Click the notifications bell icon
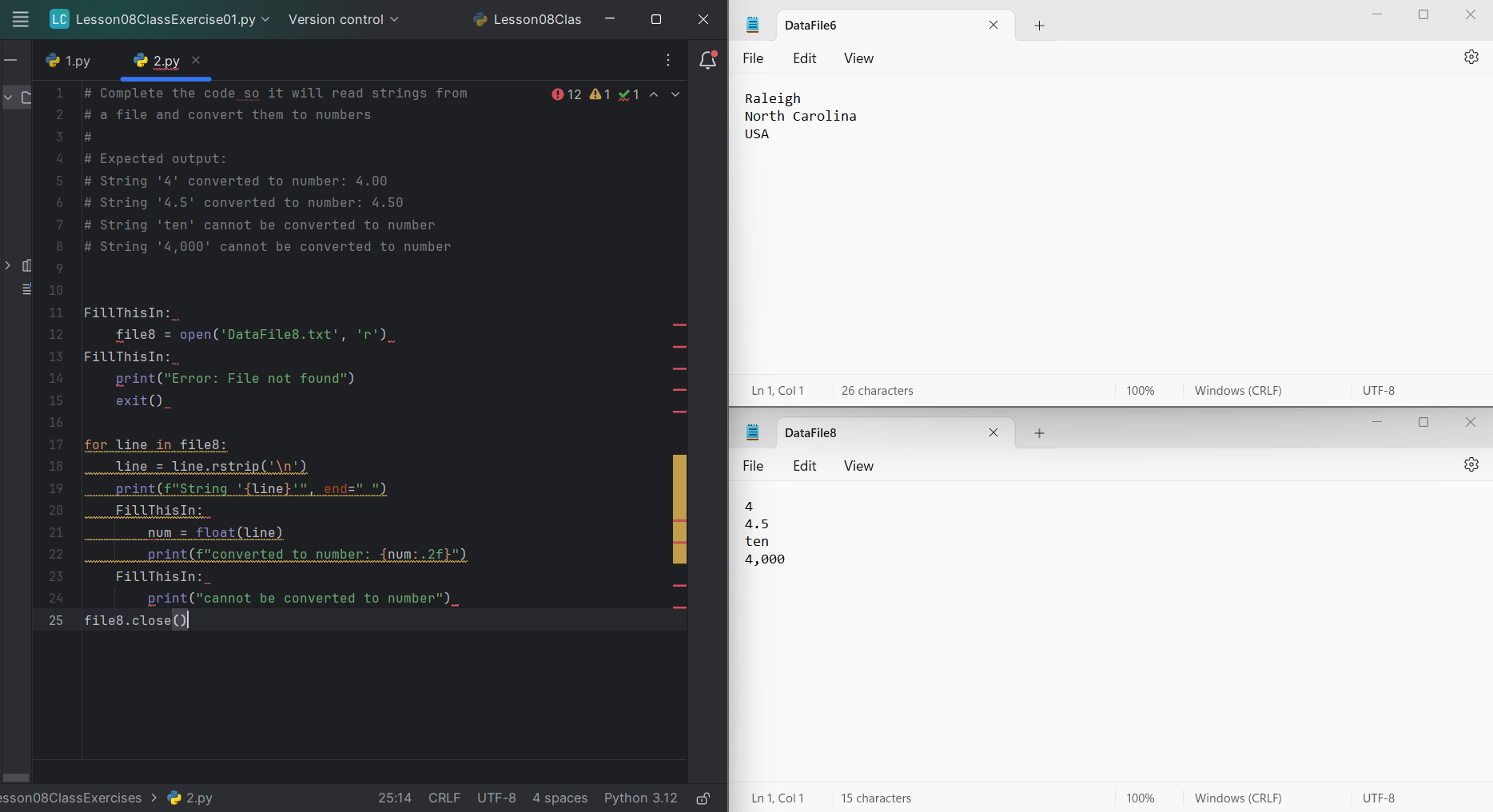Image resolution: width=1493 pixels, height=812 pixels. coord(707,60)
